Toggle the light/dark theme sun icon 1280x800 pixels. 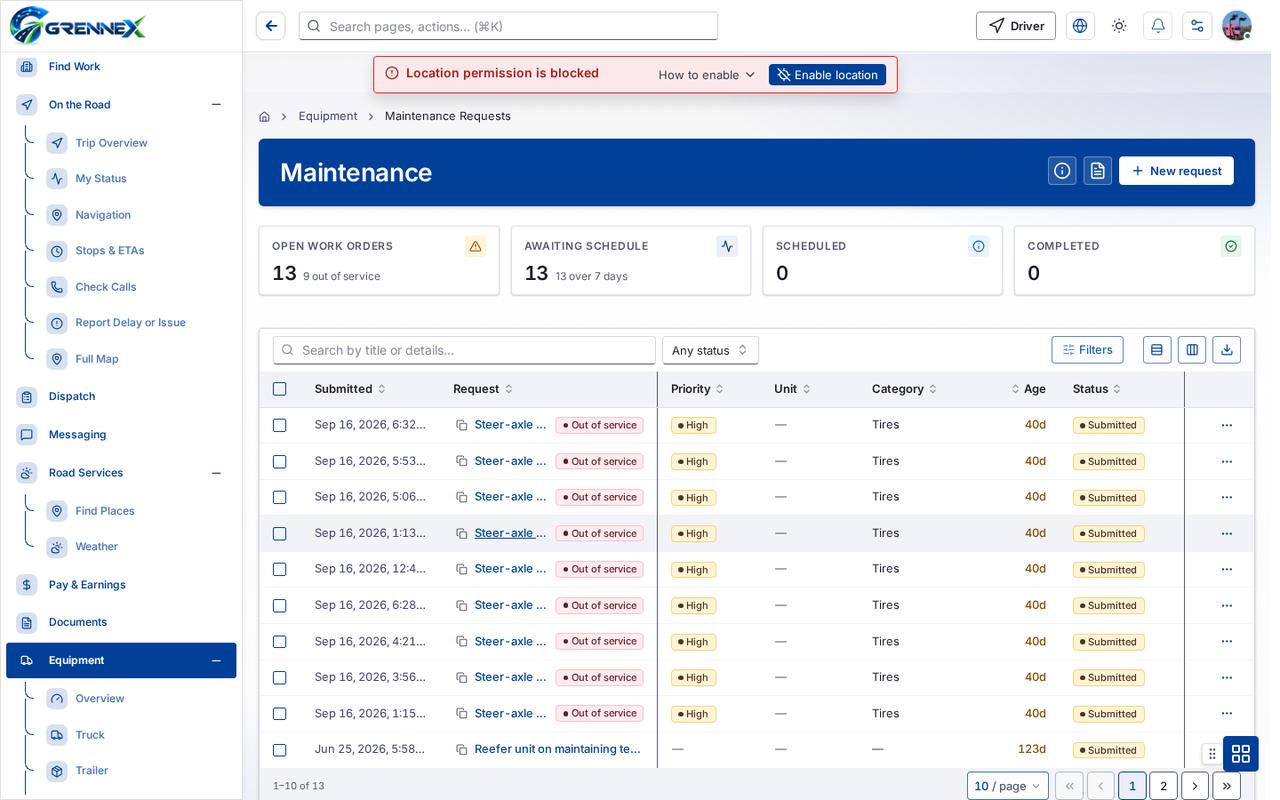click(x=1119, y=26)
